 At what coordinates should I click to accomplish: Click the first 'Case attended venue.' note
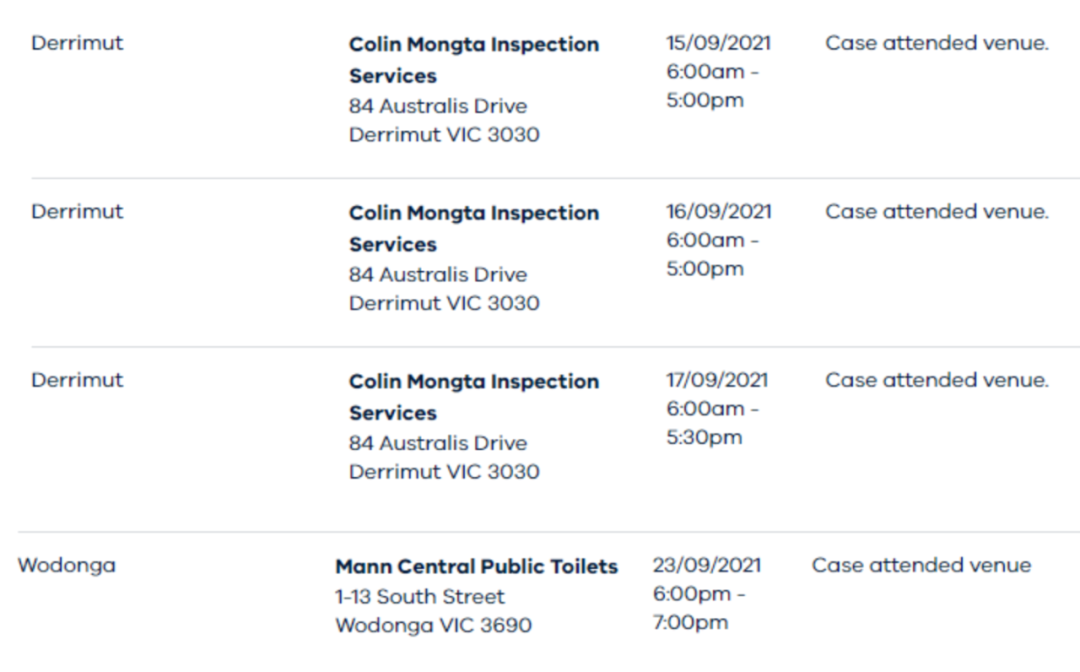pyautogui.click(x=937, y=43)
